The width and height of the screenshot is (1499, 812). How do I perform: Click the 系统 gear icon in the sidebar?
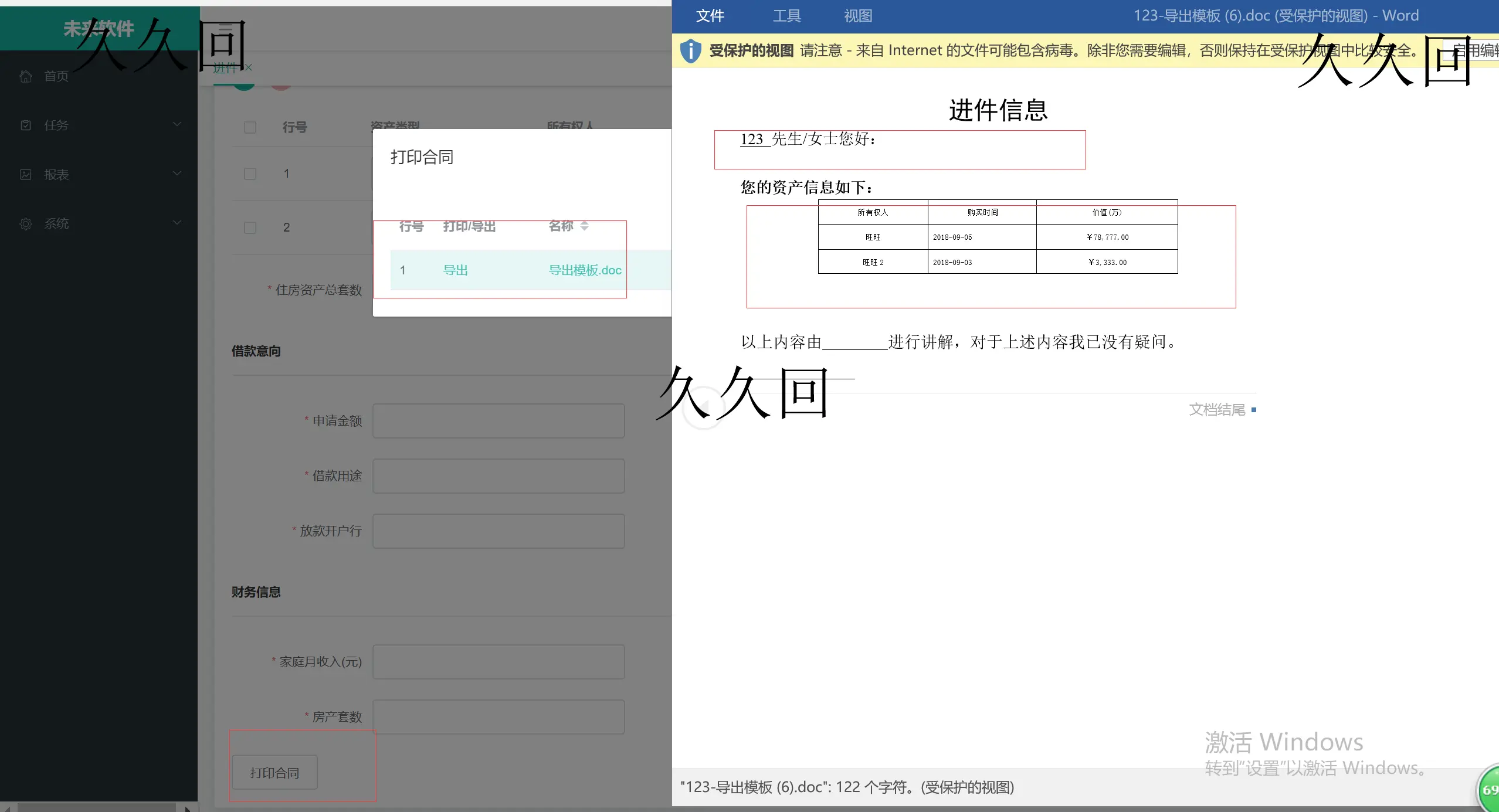pos(25,223)
